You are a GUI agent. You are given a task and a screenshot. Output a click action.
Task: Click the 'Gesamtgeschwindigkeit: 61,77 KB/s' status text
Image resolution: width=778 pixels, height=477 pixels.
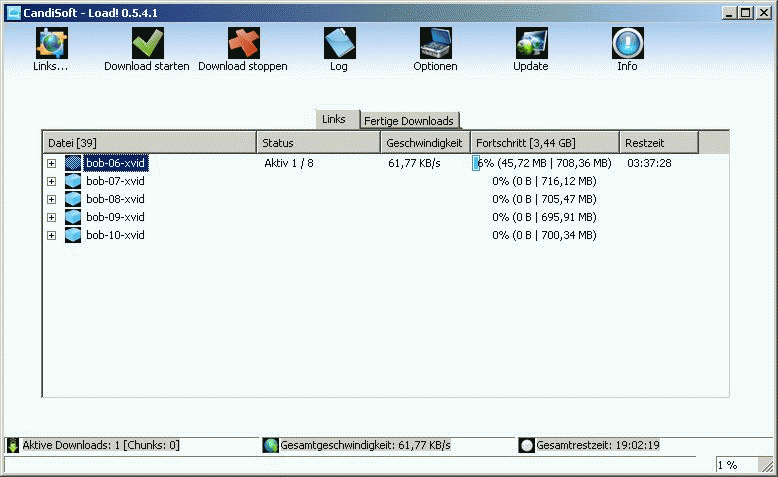coord(365,445)
